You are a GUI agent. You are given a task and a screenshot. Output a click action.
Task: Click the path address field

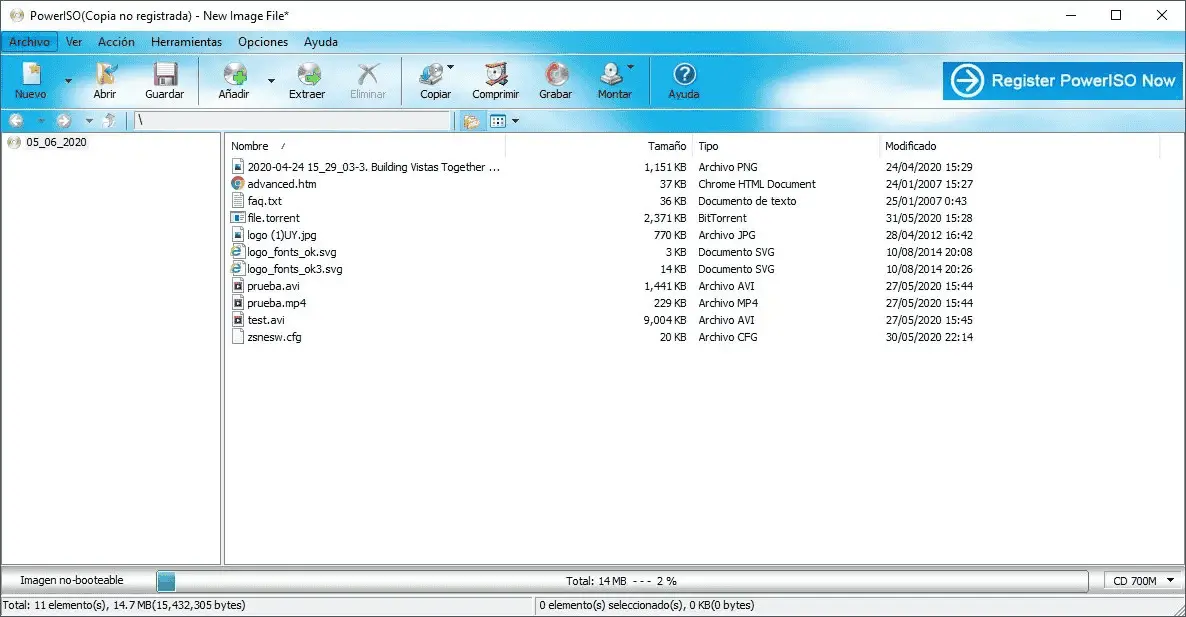(x=293, y=120)
